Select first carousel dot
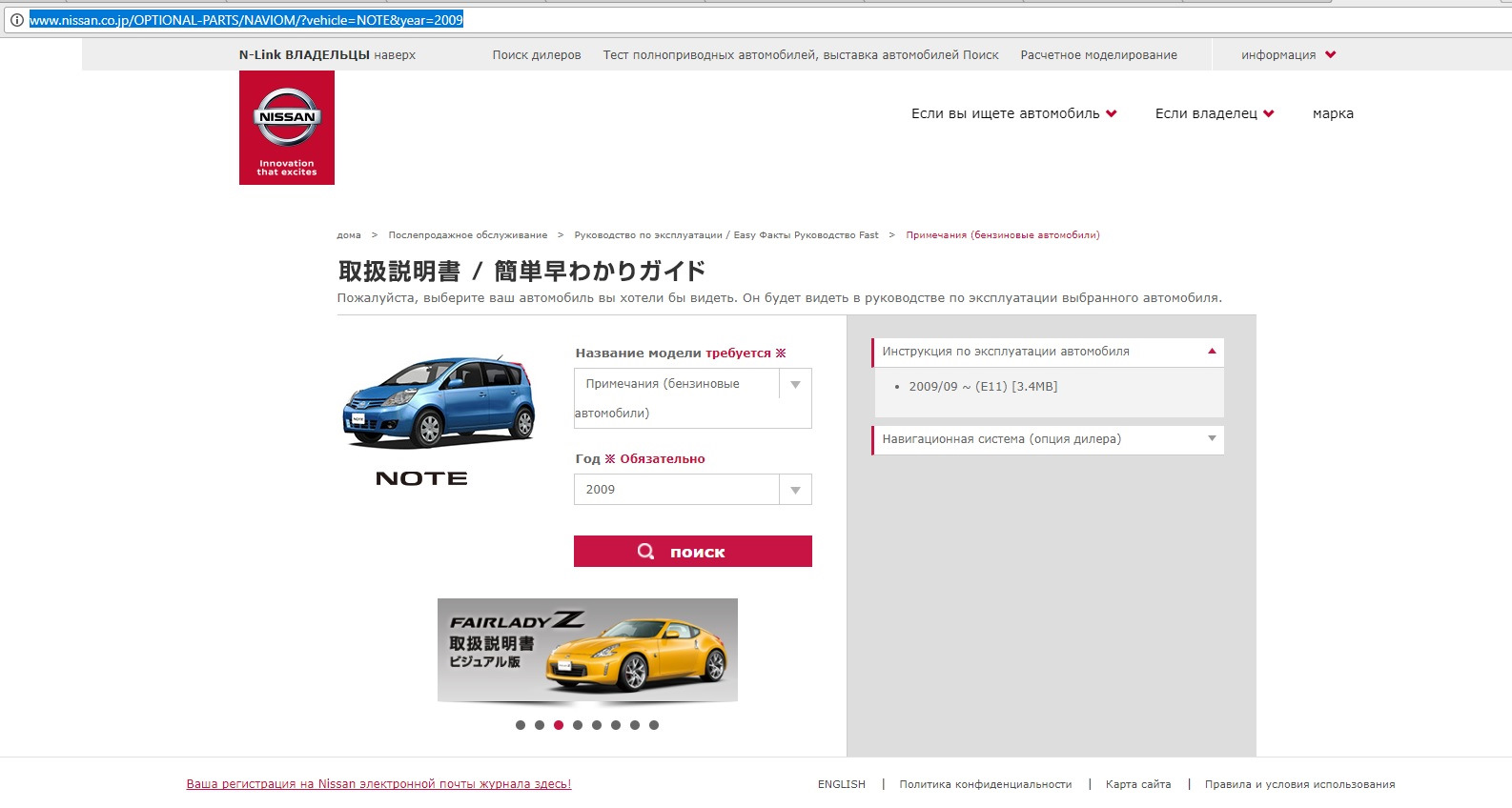 pyautogui.click(x=521, y=725)
